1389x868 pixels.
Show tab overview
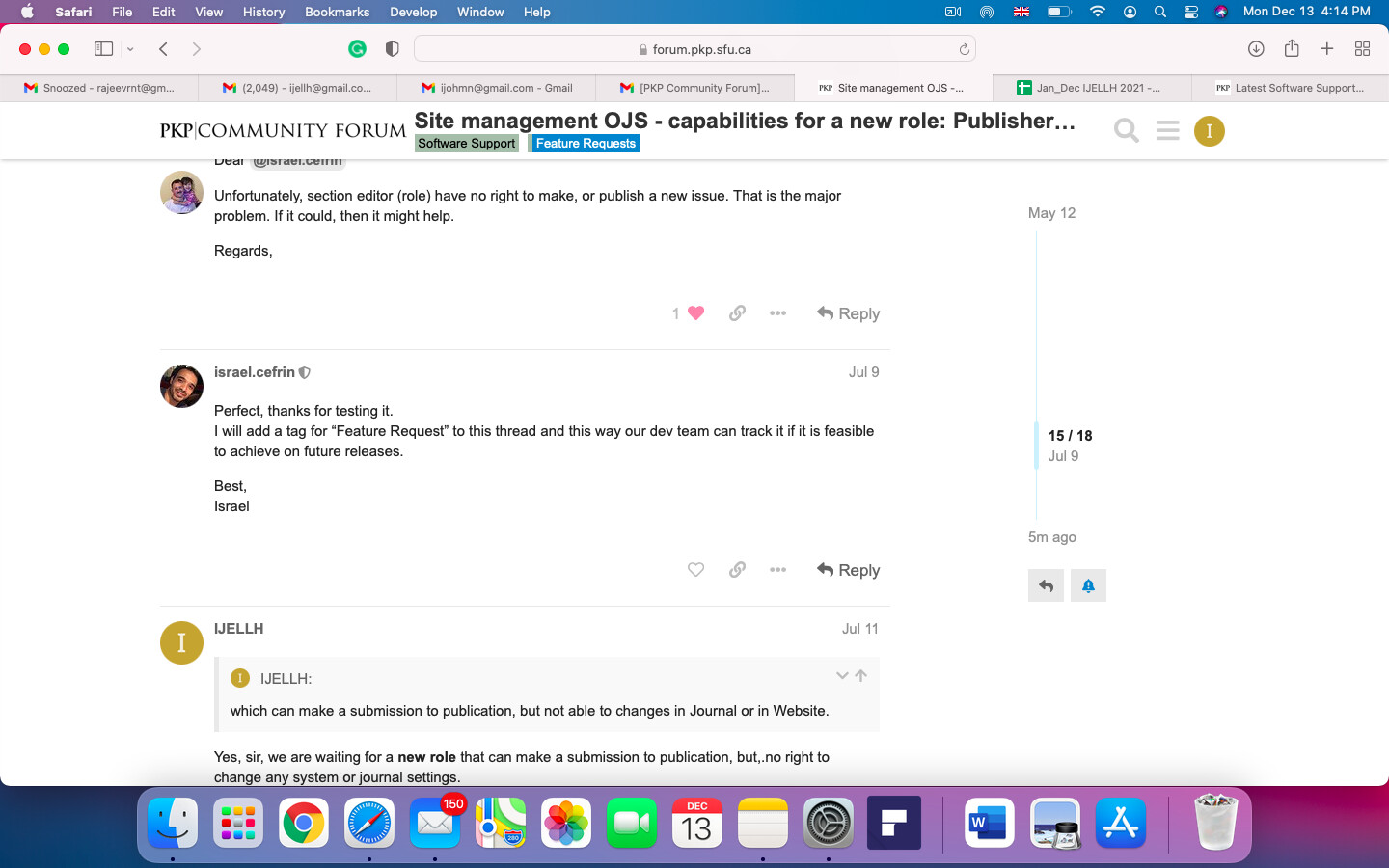(x=1363, y=48)
